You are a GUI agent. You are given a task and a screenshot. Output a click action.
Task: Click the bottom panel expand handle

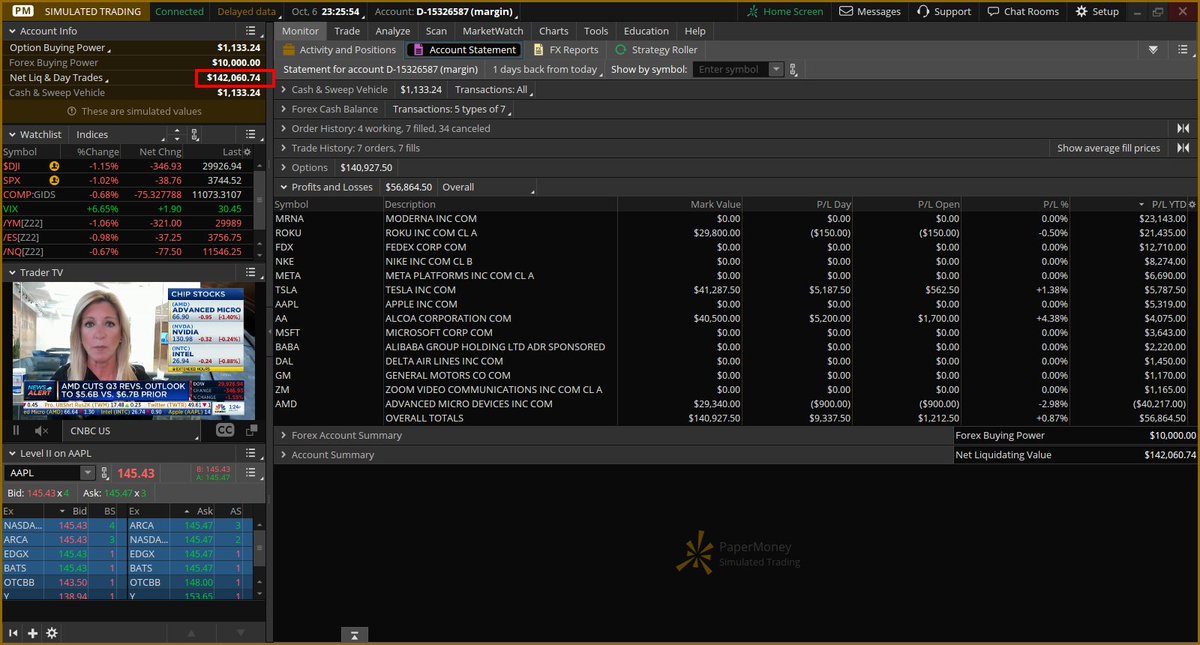click(x=355, y=635)
